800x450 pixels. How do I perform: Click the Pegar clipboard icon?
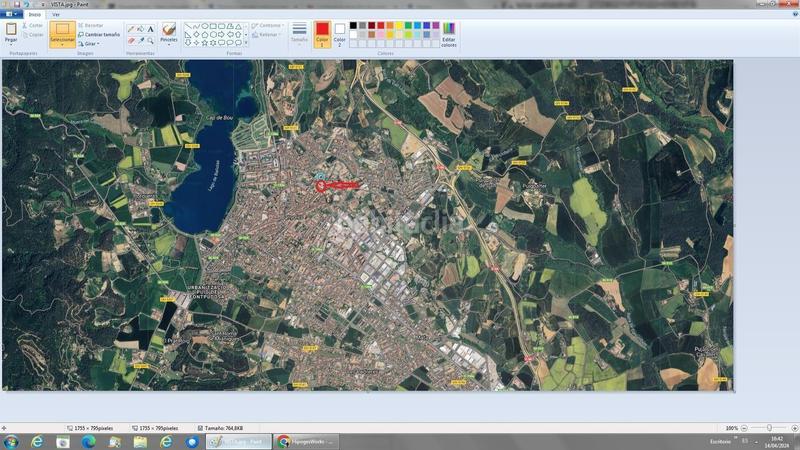tap(11, 31)
